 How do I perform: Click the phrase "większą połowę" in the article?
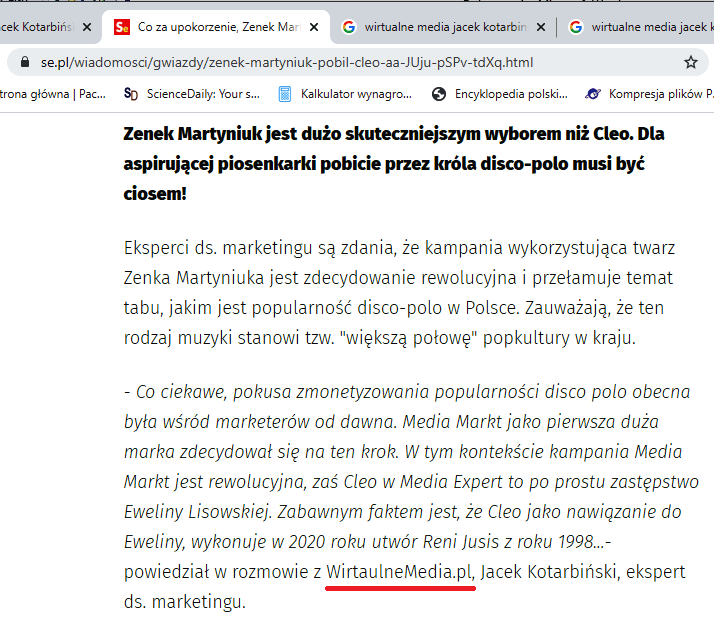408,338
